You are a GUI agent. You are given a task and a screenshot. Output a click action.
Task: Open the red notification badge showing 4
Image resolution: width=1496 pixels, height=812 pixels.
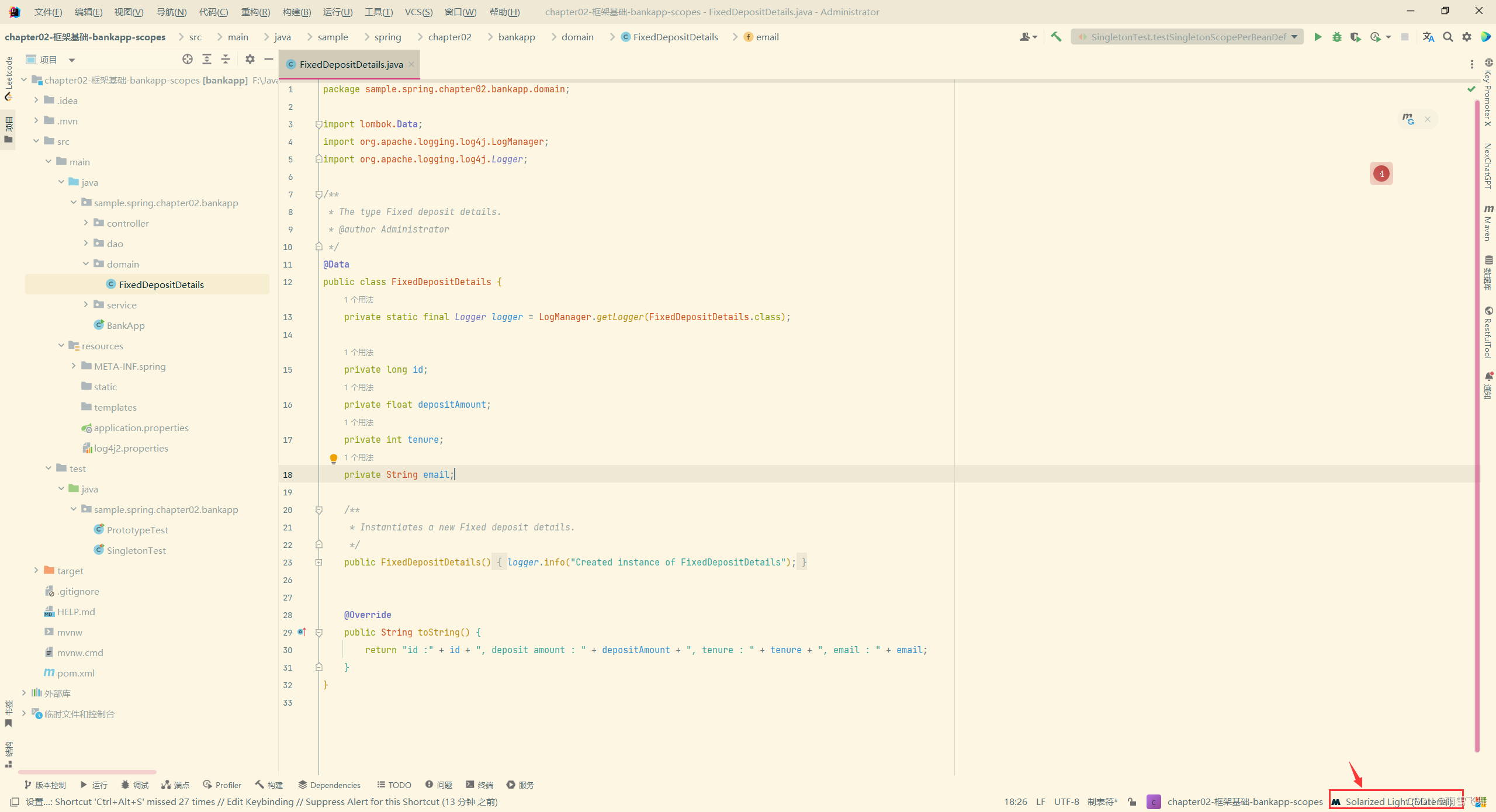[x=1381, y=173]
